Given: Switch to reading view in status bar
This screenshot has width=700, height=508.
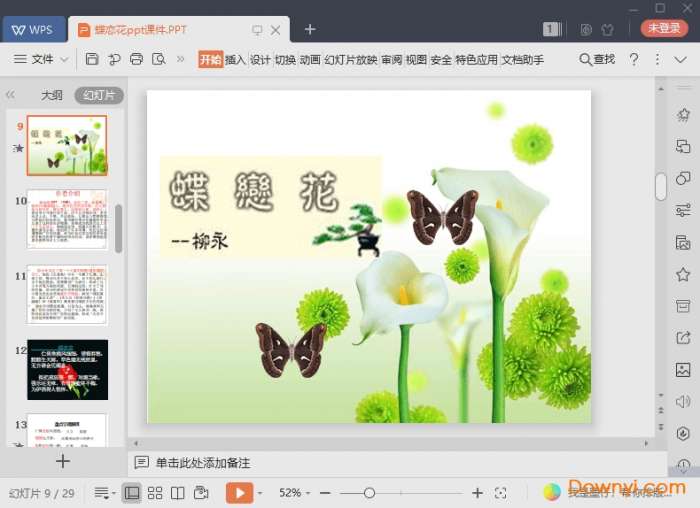Looking at the screenshot, I should pos(178,493).
